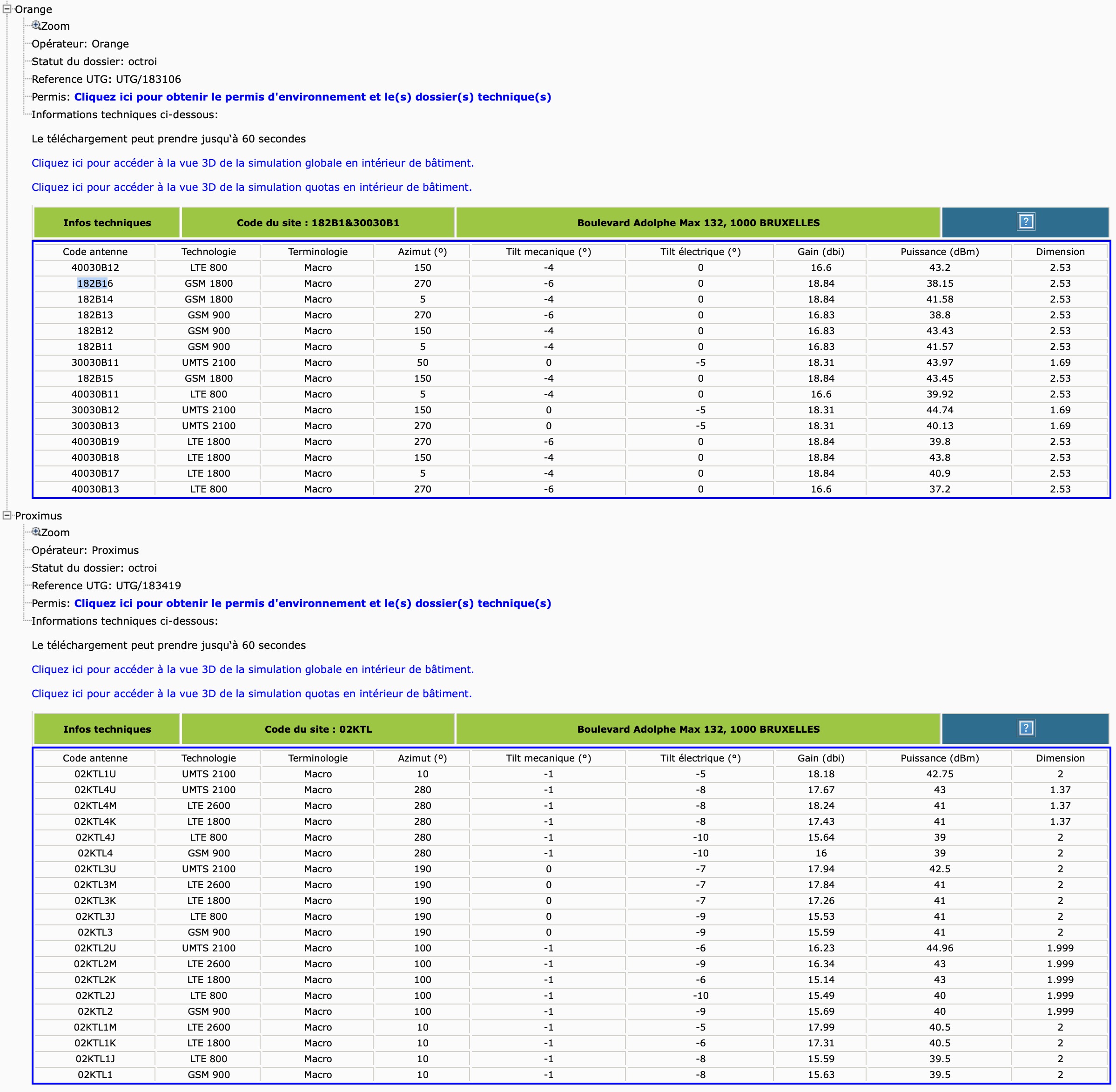Click antenna code 02KTL2M cell
The height and width of the screenshot is (1092, 1116).
tap(95, 964)
